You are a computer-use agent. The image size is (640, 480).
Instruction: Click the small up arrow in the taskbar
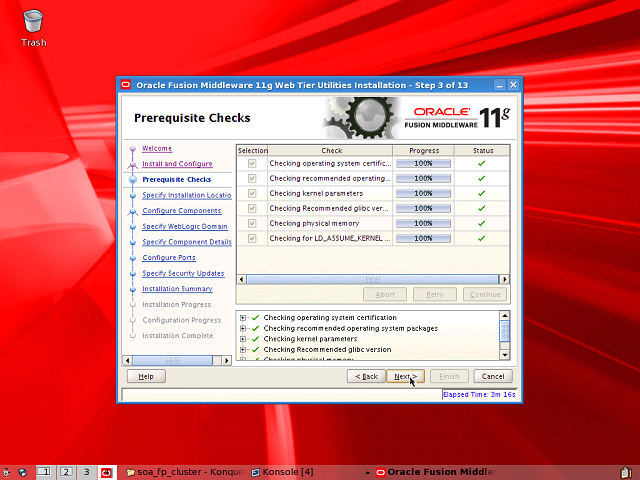(367, 473)
